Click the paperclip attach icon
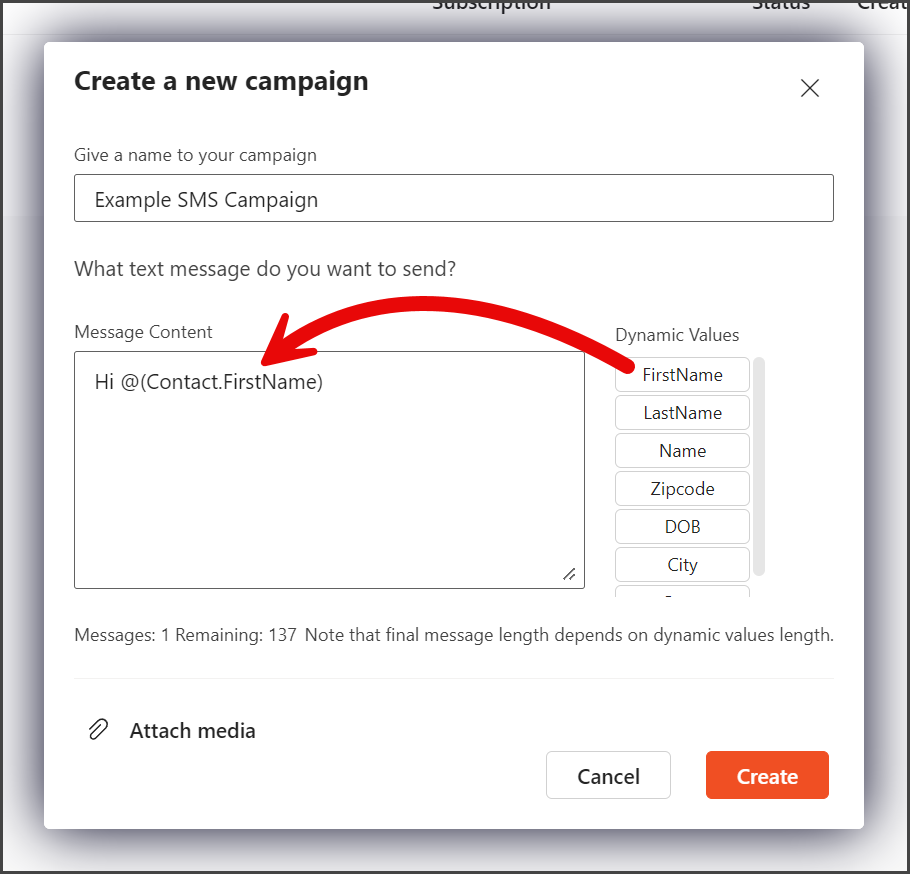 (x=98, y=729)
